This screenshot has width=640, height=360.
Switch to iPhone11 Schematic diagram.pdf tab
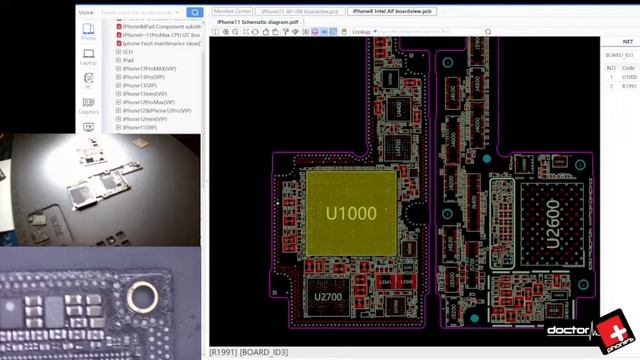[258, 22]
